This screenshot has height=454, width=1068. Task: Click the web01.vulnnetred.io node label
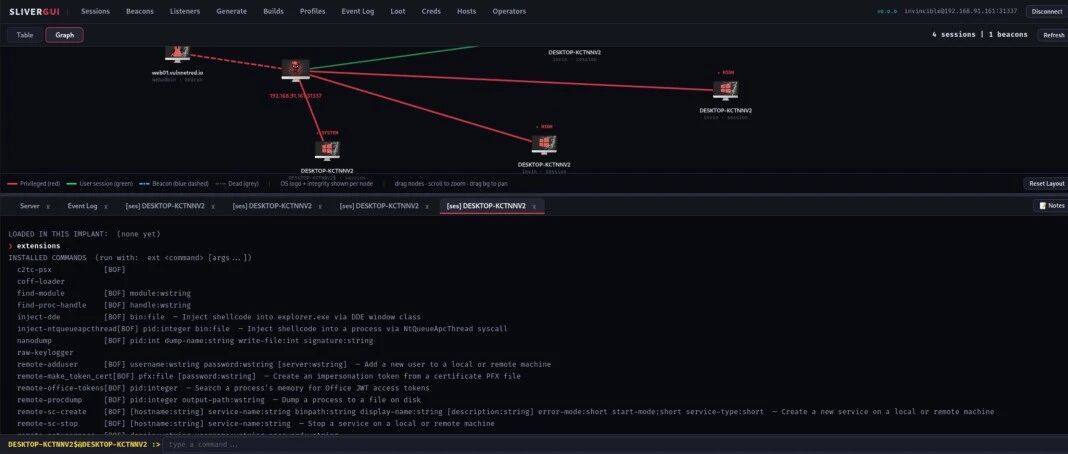pos(177,72)
